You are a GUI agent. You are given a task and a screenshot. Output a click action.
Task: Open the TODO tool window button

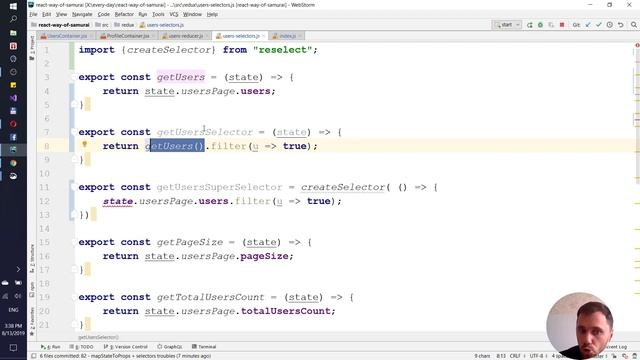coord(81,347)
